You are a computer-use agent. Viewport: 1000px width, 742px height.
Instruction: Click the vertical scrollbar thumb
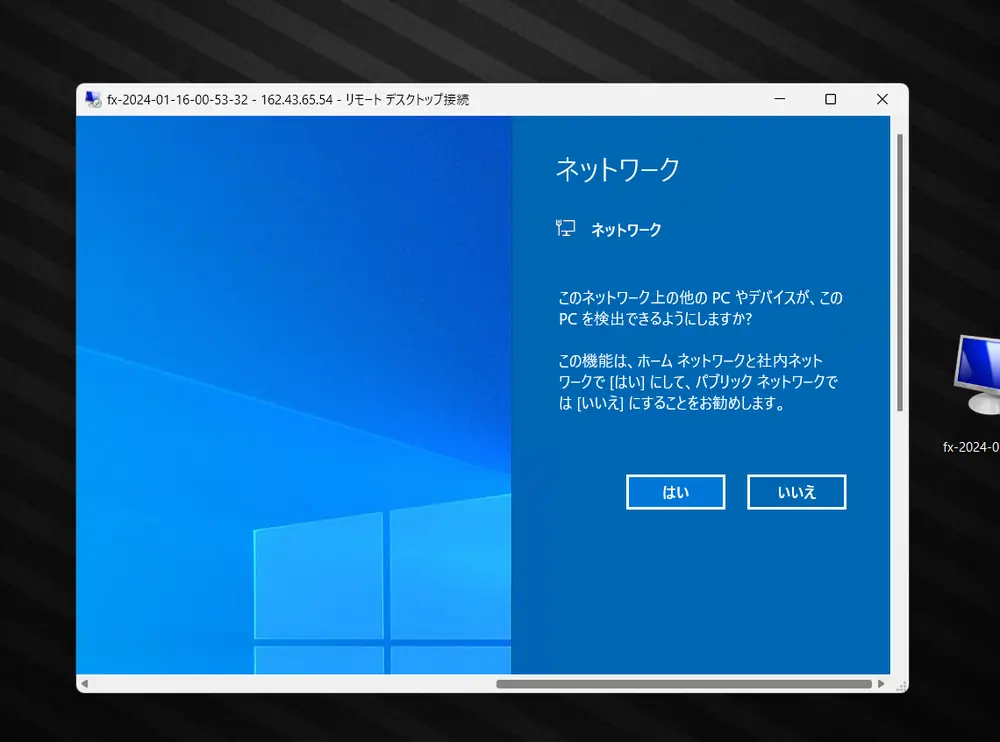[900, 270]
